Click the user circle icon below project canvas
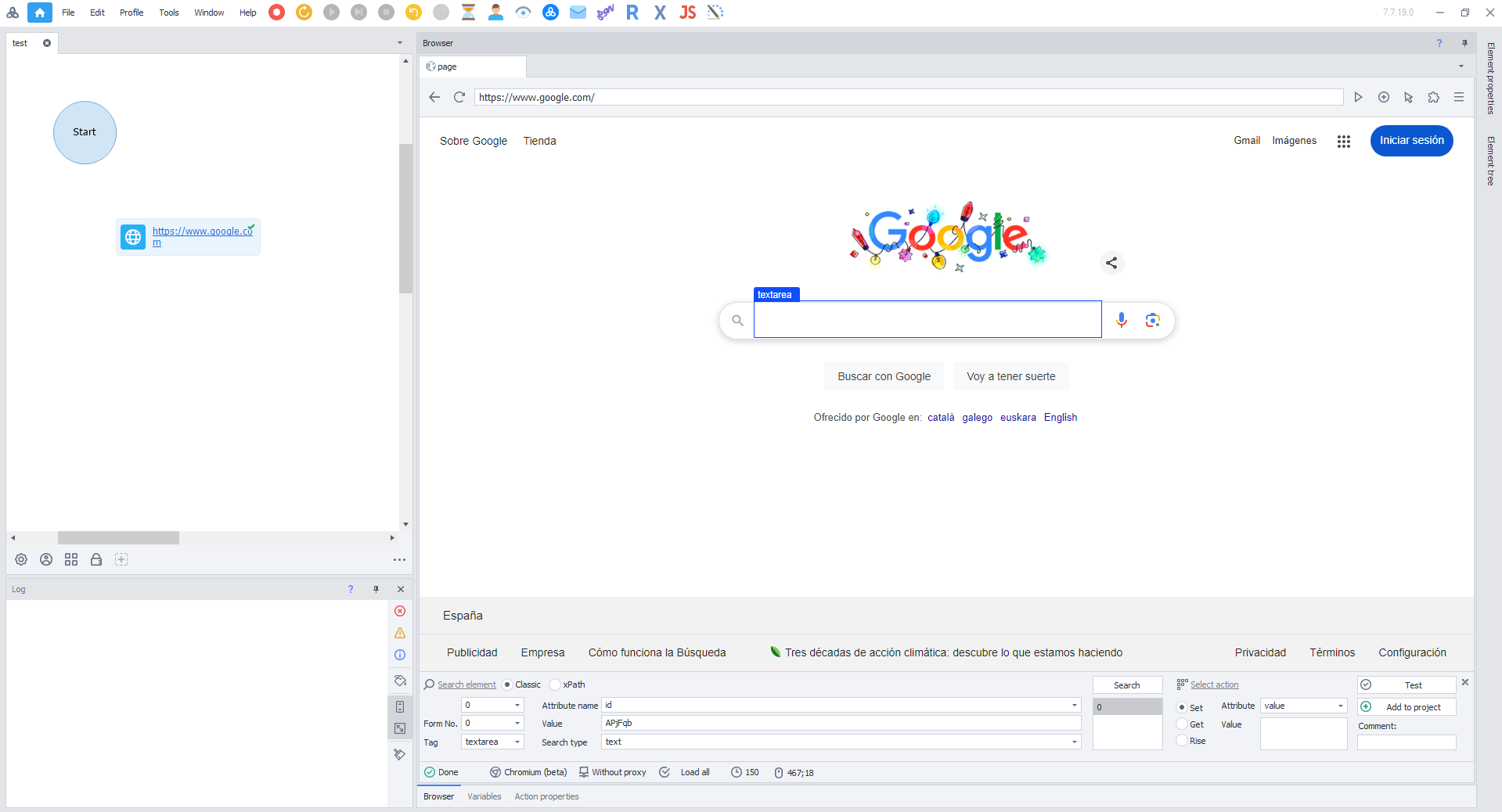This screenshot has height=812, width=1502. 46,559
